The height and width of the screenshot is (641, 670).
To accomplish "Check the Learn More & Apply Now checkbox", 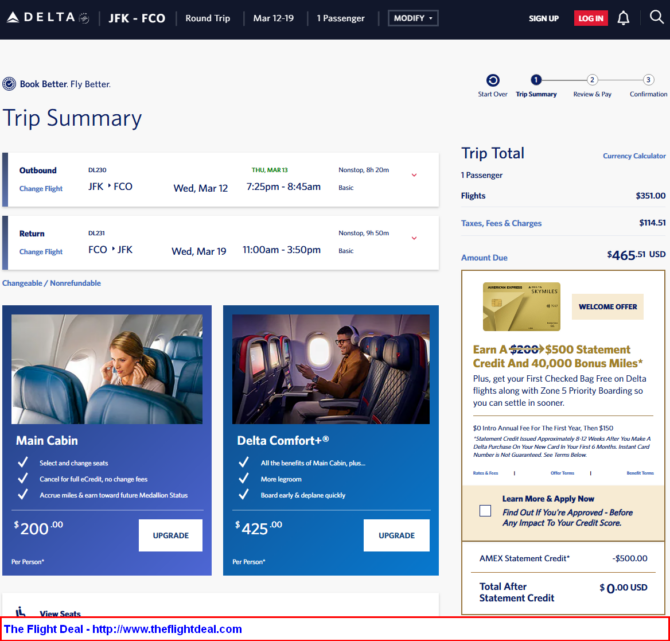I will [485, 510].
